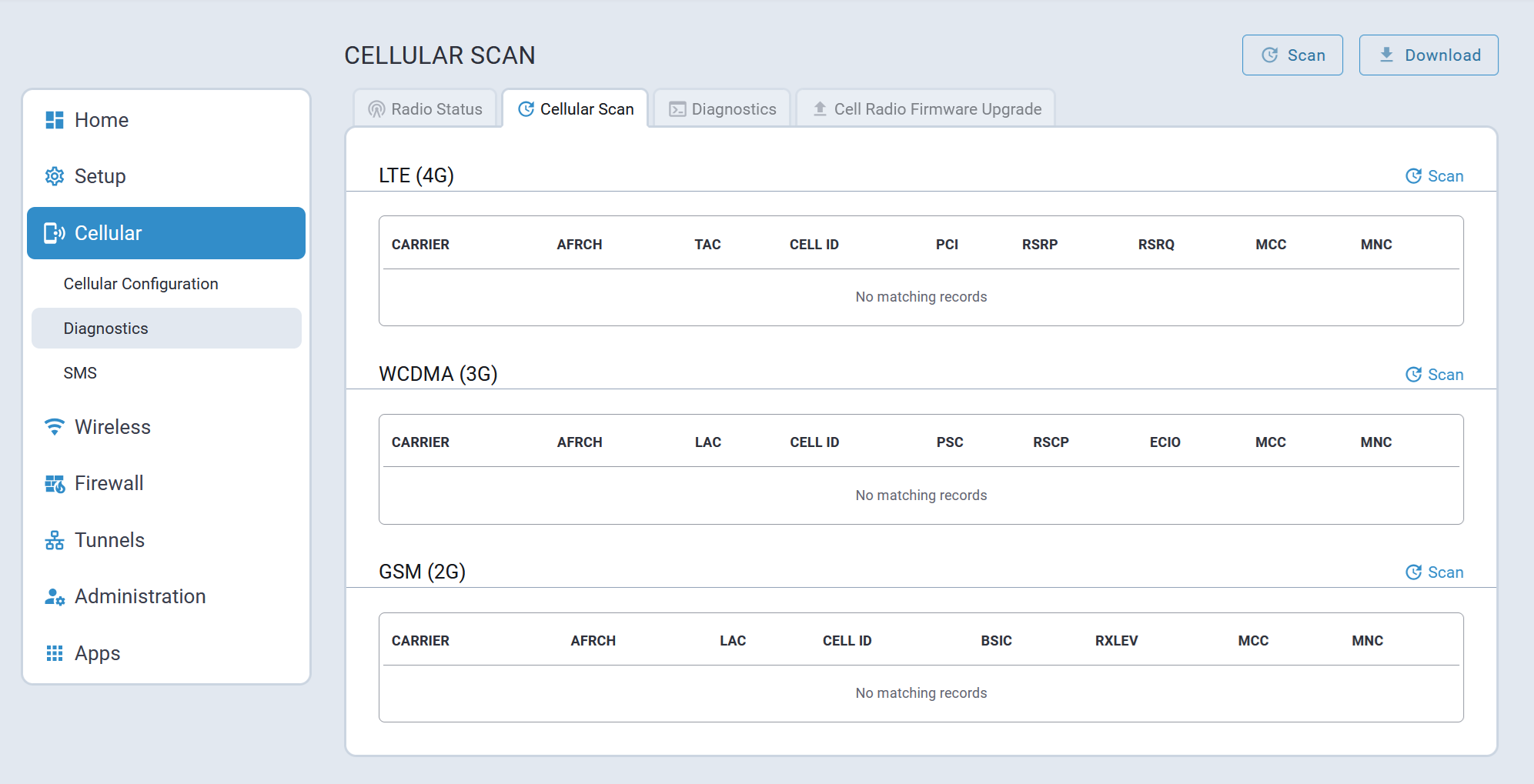The height and width of the screenshot is (784, 1534).
Task: Sort LTE table by RSRP column
Action: pyautogui.click(x=1039, y=245)
